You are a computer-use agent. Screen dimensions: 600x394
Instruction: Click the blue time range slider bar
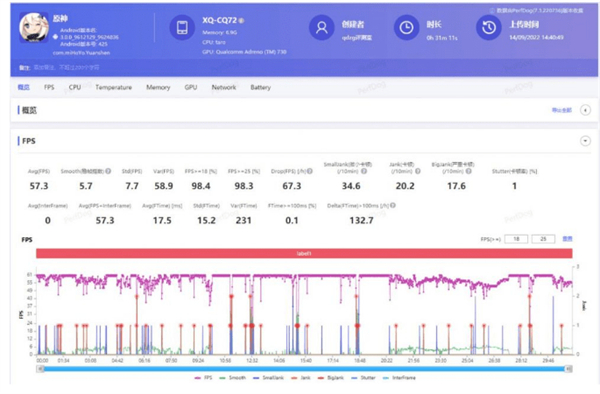(x=304, y=369)
